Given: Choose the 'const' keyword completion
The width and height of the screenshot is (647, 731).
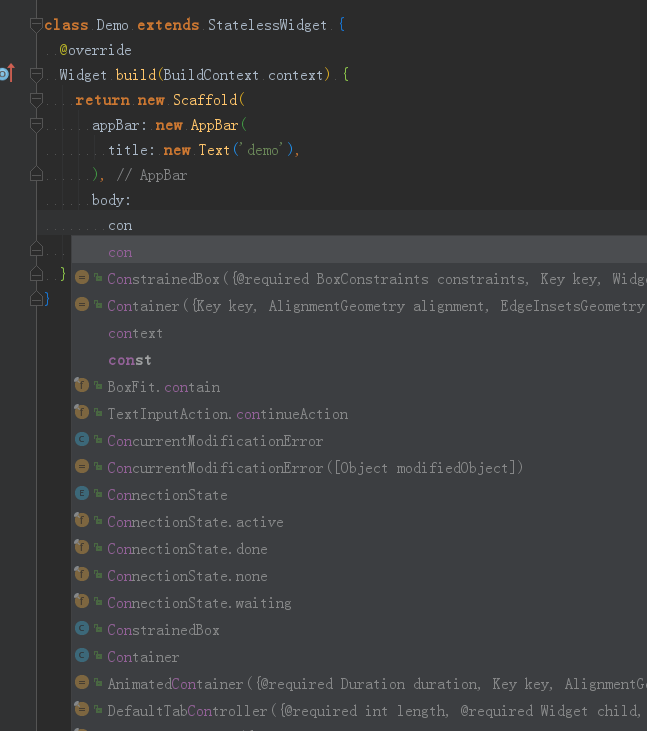Looking at the screenshot, I should (x=359, y=360).
